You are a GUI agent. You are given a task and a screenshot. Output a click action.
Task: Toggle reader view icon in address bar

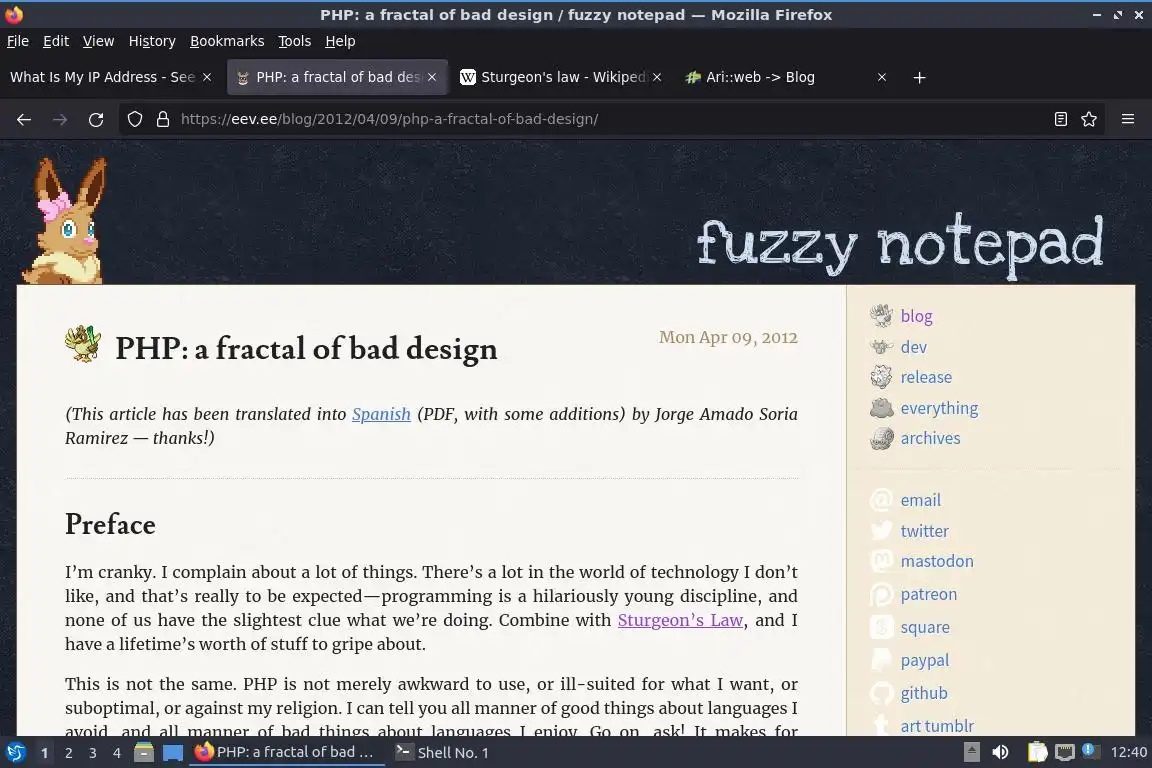pos(1060,119)
